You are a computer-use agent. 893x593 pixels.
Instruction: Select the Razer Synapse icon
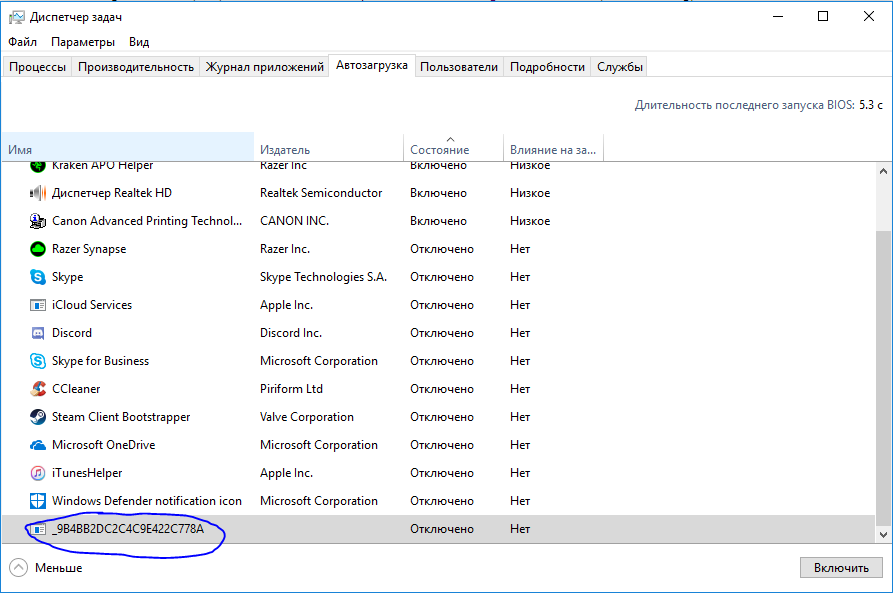coord(38,249)
